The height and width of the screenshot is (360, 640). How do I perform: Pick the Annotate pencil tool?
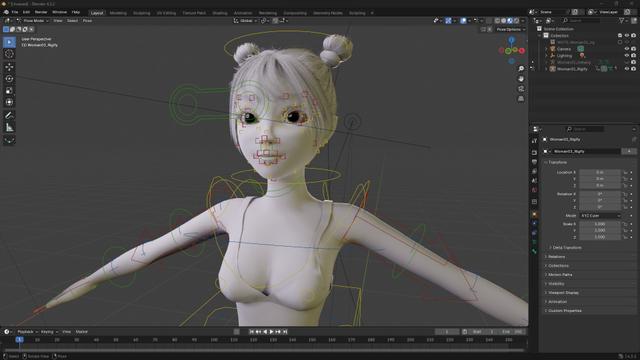9,116
